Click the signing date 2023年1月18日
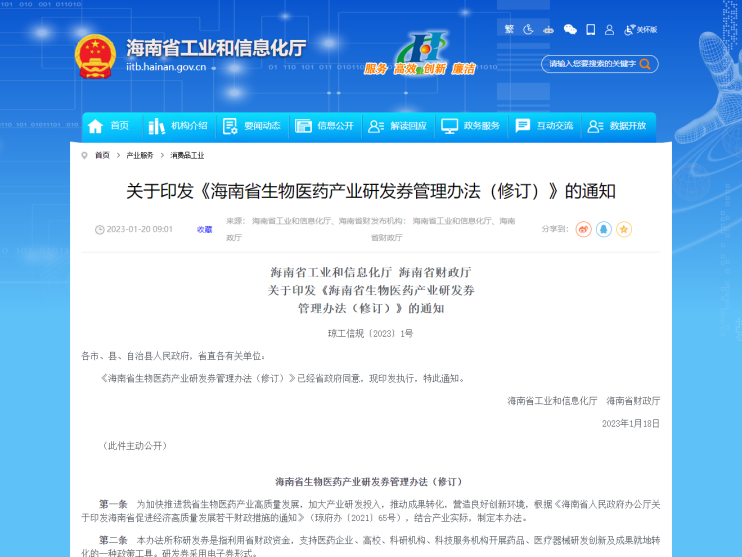This screenshot has height=557, width=742. pyautogui.click(x=631, y=424)
